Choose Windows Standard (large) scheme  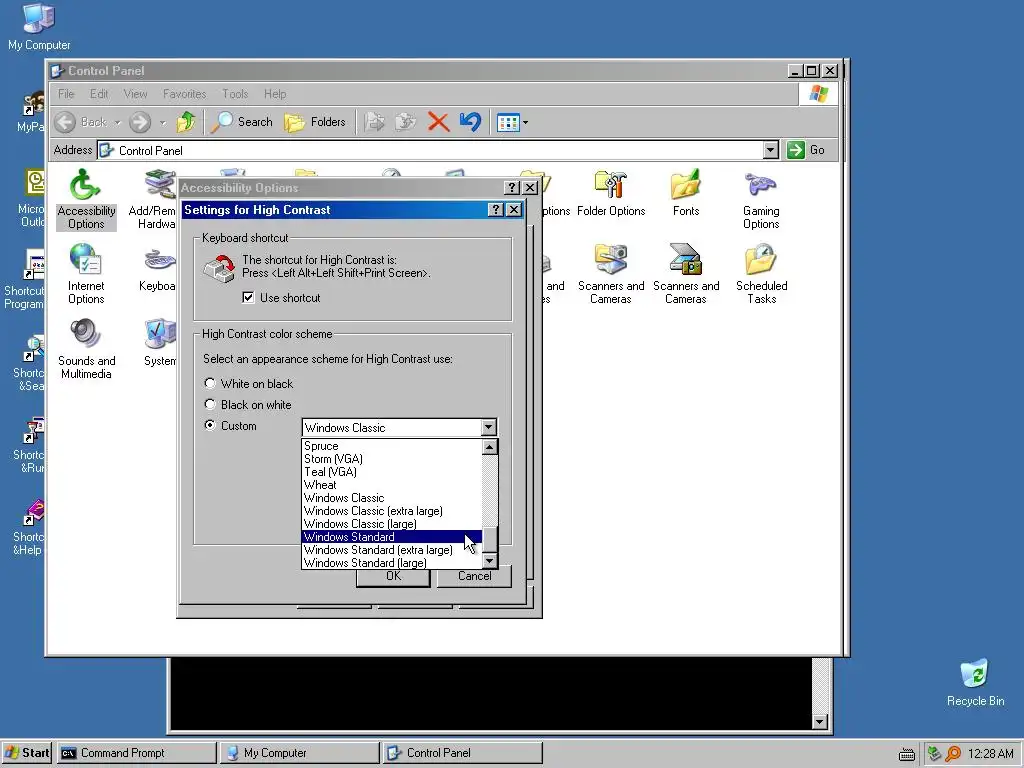[392, 563]
